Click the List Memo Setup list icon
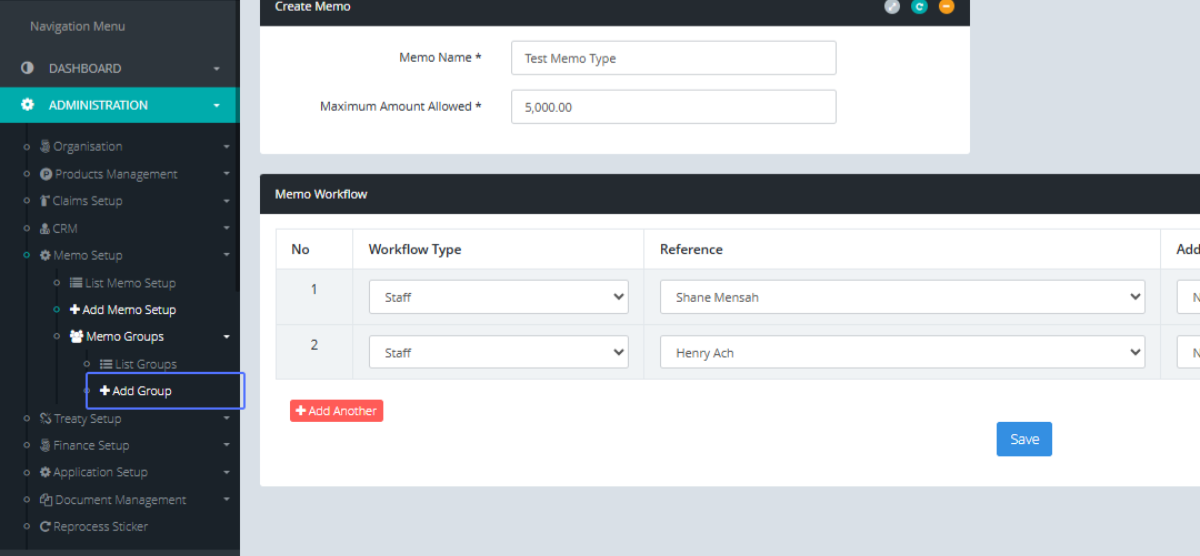 [x=76, y=283]
